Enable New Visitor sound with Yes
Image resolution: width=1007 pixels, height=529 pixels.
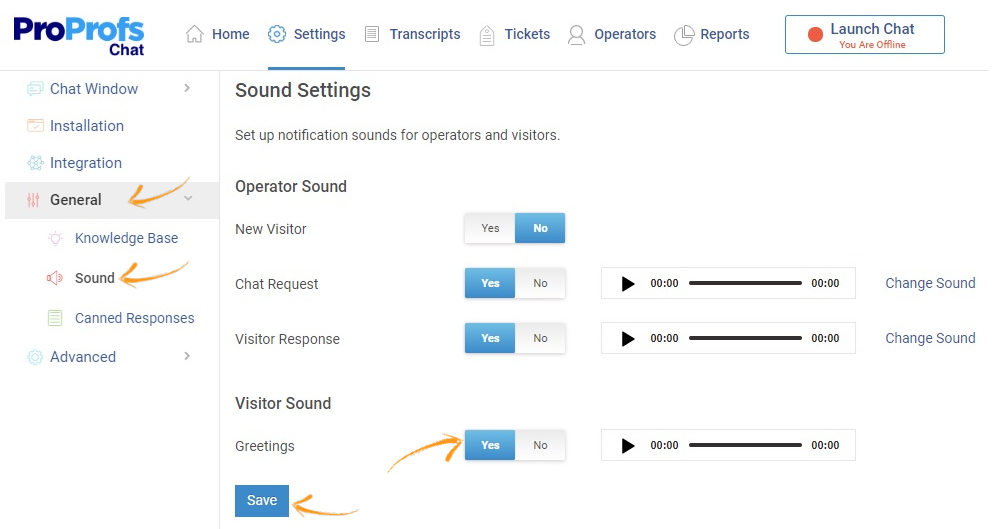[x=490, y=228]
